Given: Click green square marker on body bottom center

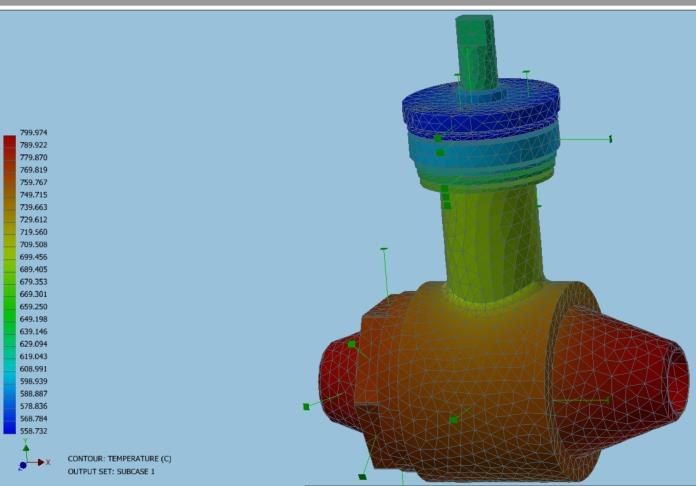Looking at the screenshot, I should [453, 420].
